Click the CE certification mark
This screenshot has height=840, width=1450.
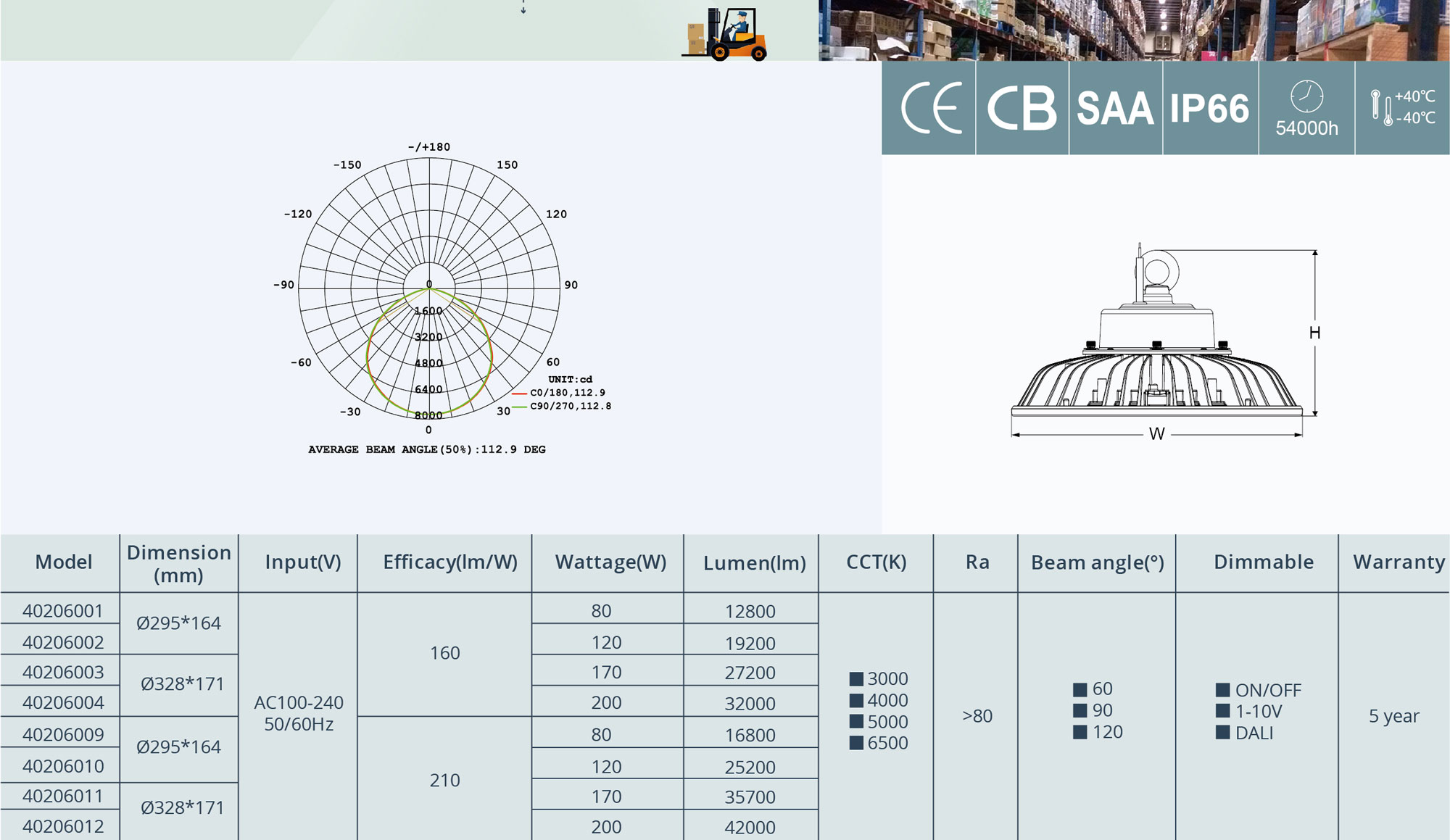[x=932, y=108]
